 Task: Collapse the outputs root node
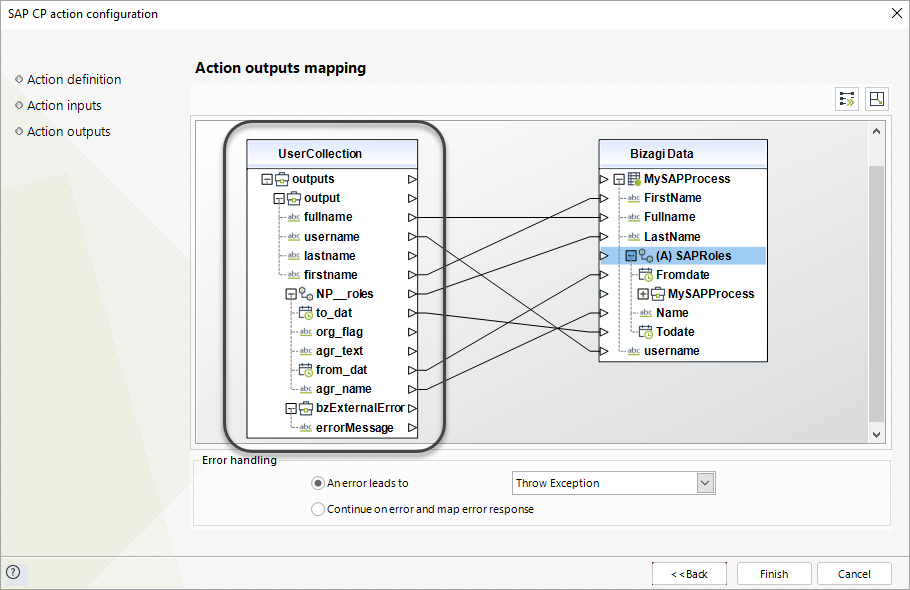266,180
